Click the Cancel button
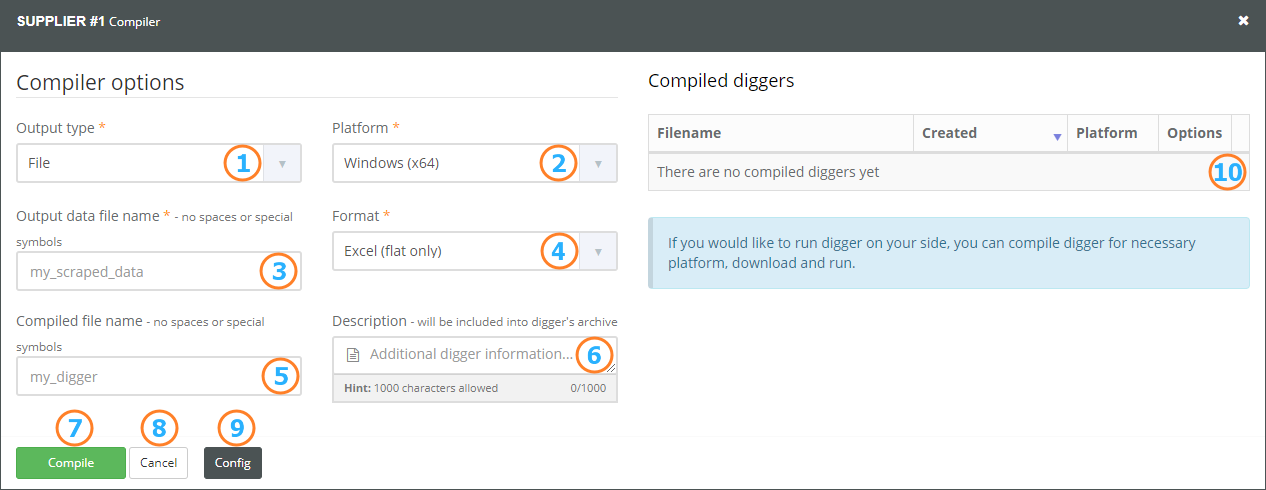1266x490 pixels. [158, 463]
